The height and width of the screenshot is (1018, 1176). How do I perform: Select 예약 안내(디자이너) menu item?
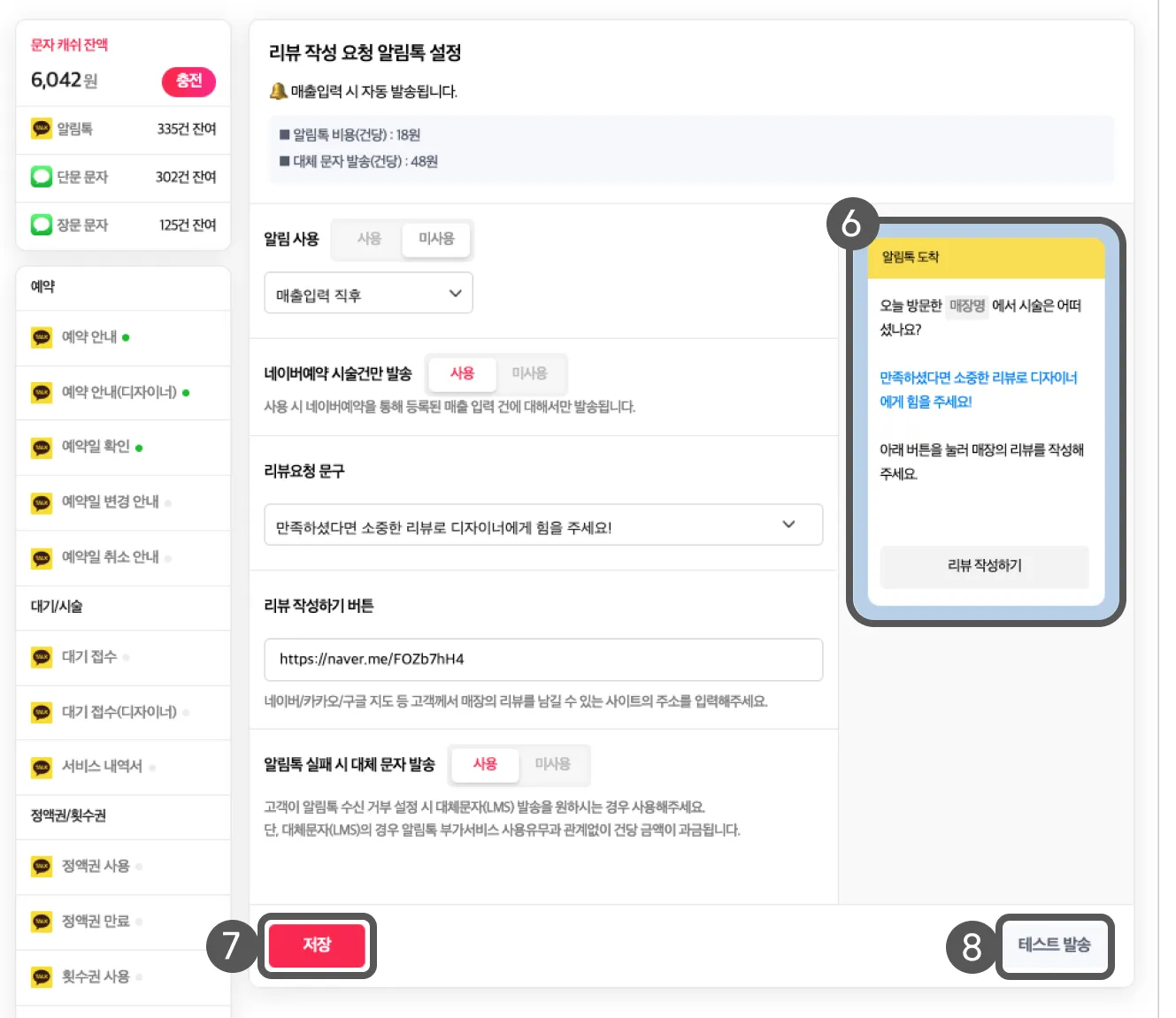(119, 392)
